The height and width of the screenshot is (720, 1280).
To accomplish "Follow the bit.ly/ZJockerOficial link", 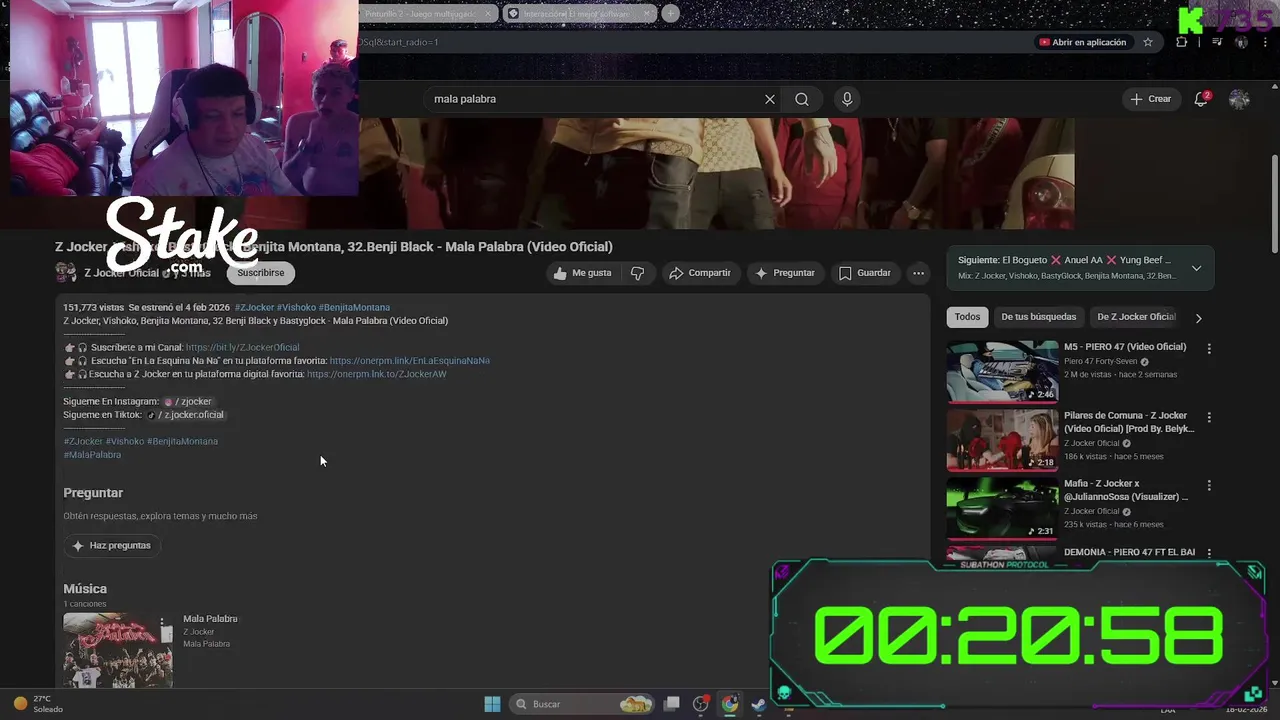I will click(242, 347).
